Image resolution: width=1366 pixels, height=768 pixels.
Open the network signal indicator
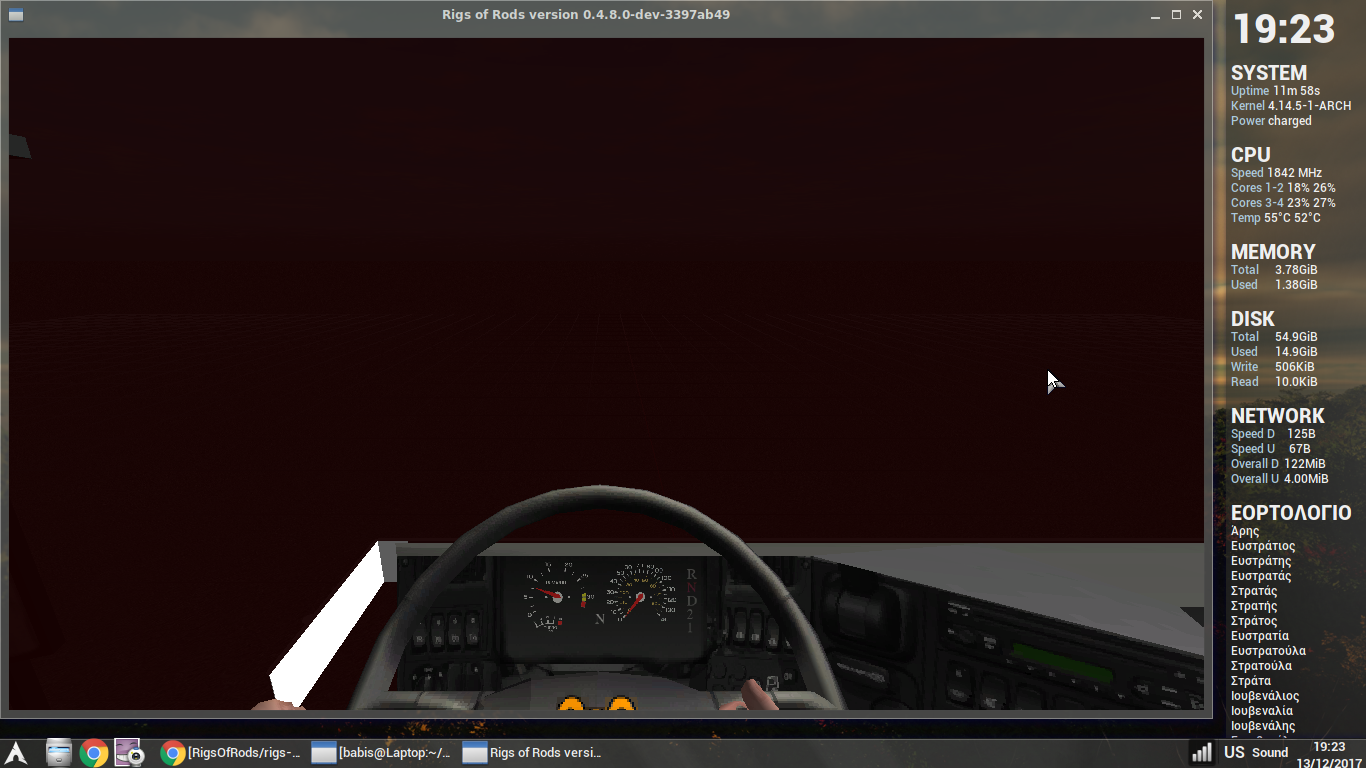click(1202, 753)
